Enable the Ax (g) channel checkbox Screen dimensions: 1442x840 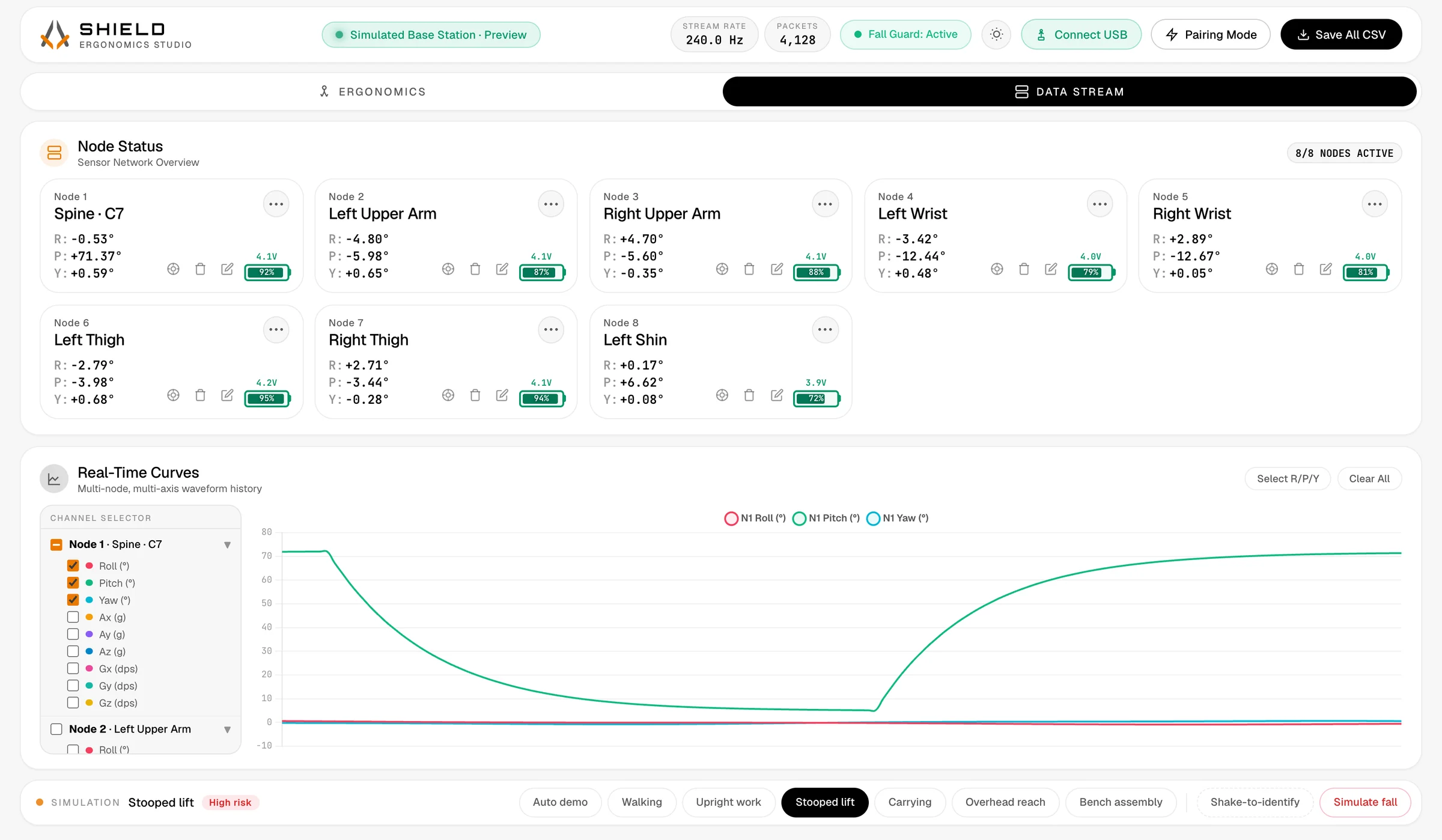tap(73, 617)
